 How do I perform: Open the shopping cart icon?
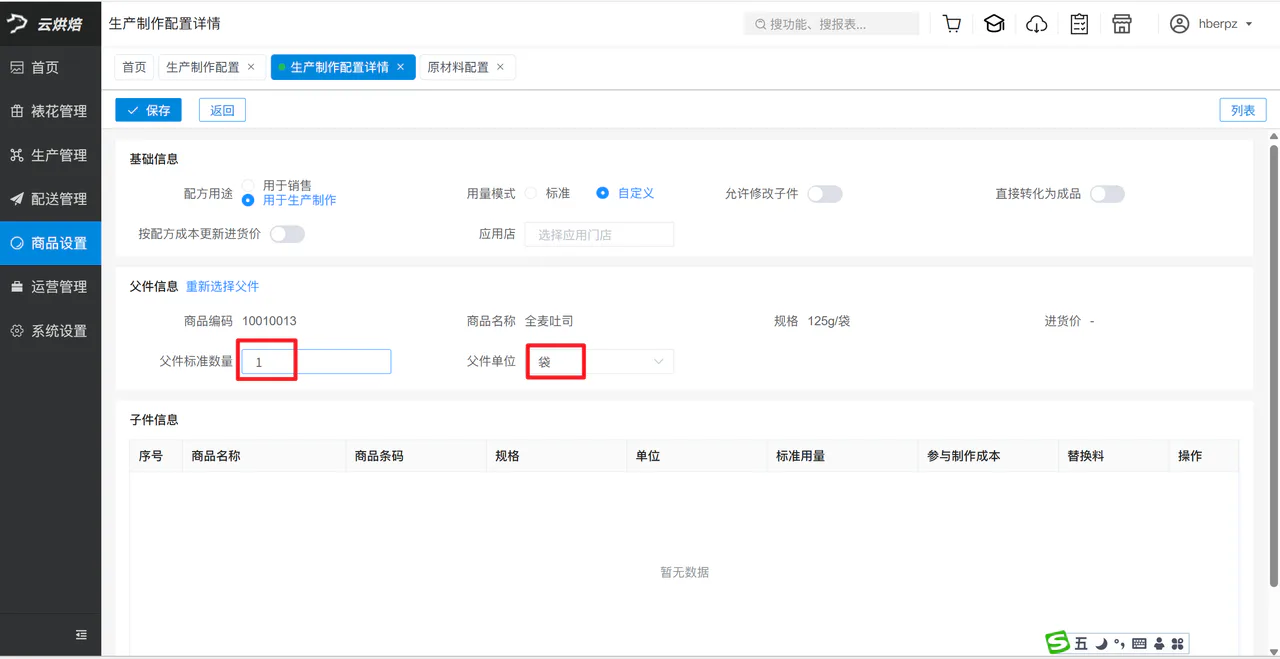tap(952, 24)
